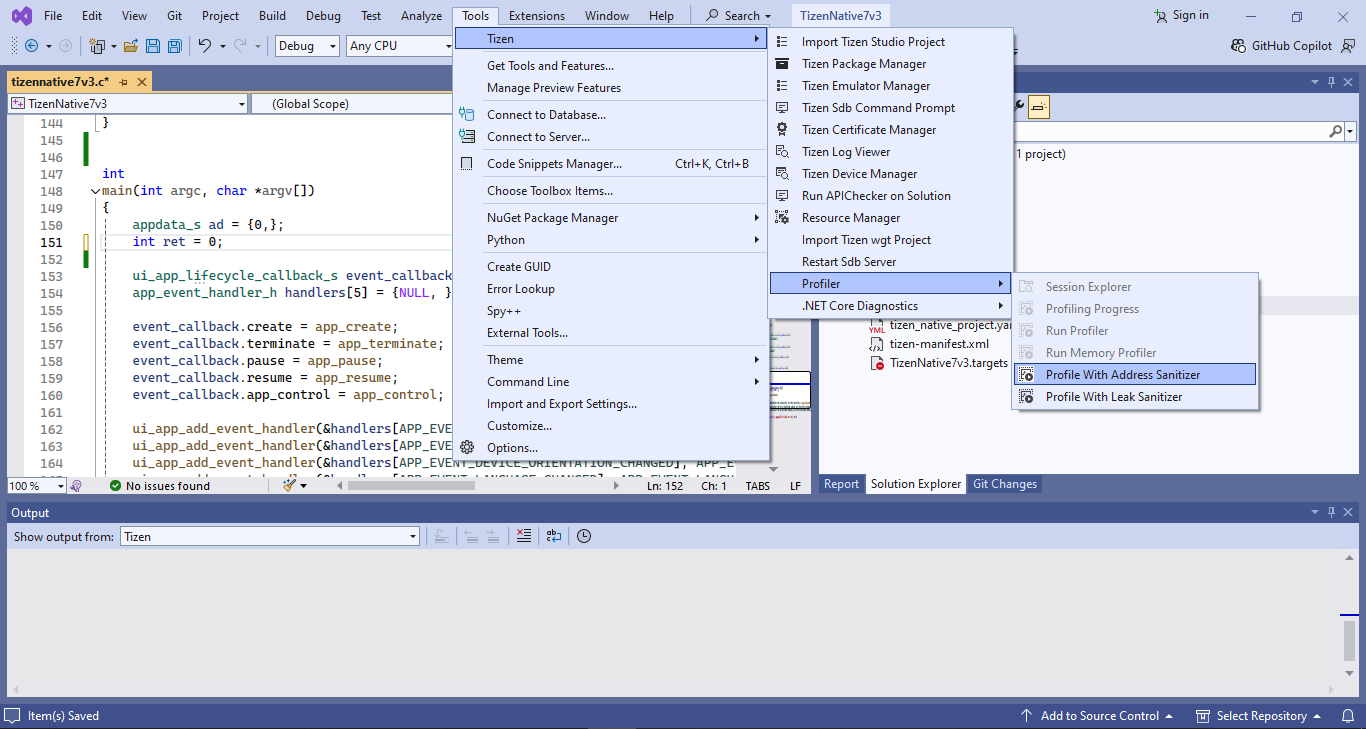Click the code cleanup broom icon
This screenshot has height=729, width=1366.
[290, 485]
